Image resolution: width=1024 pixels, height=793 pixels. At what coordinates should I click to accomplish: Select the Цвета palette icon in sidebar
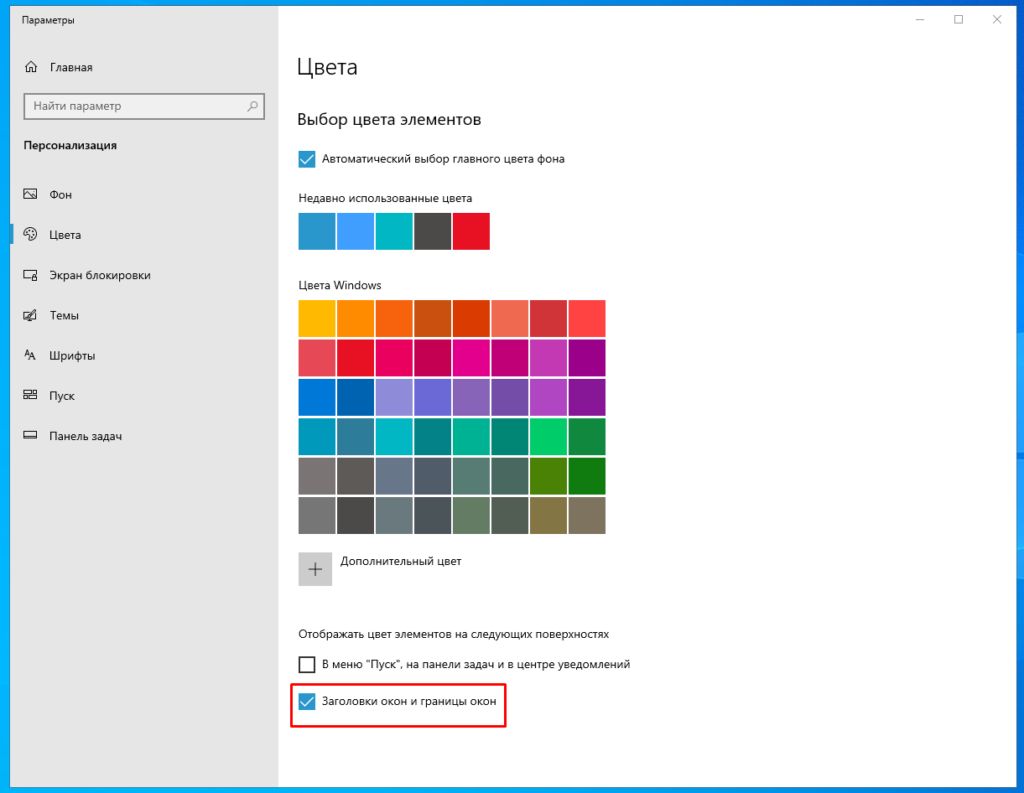30,235
